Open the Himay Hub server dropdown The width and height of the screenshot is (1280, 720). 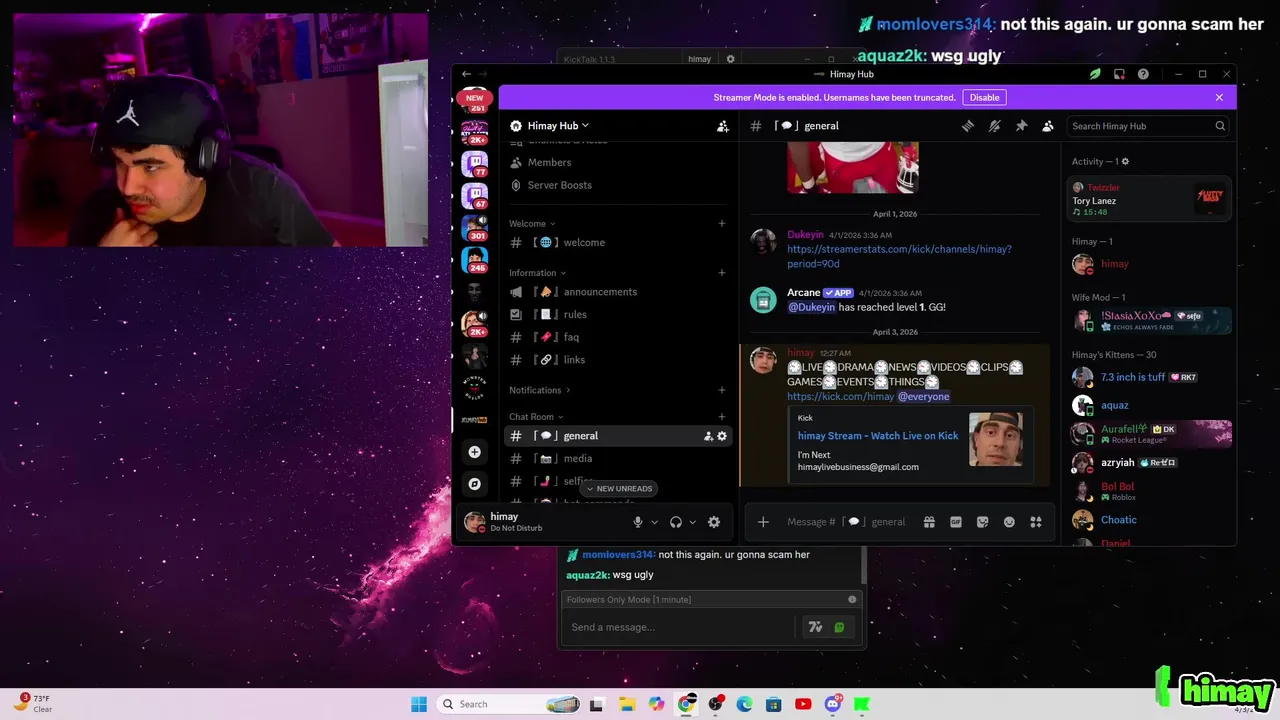click(558, 126)
